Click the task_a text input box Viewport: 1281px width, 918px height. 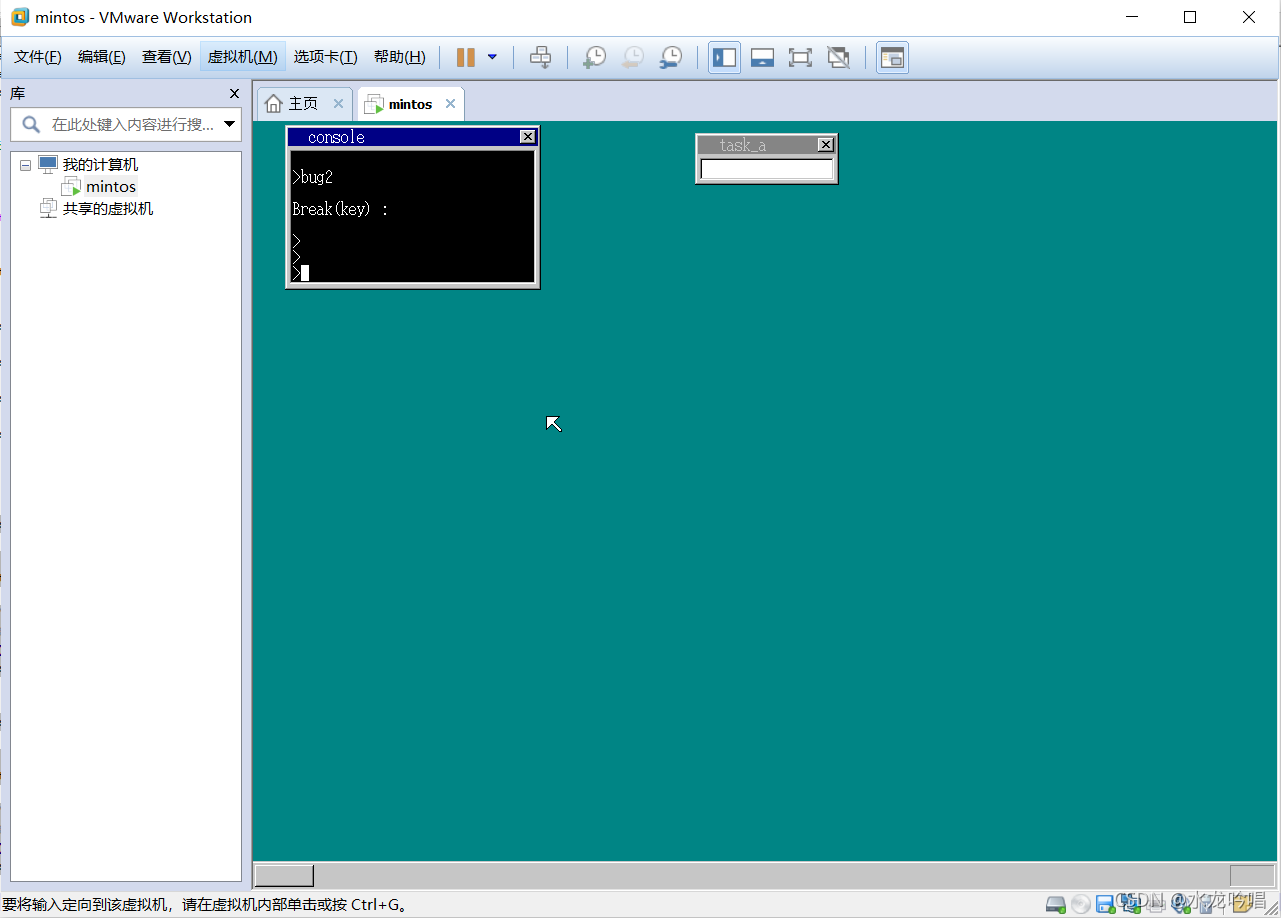767,170
